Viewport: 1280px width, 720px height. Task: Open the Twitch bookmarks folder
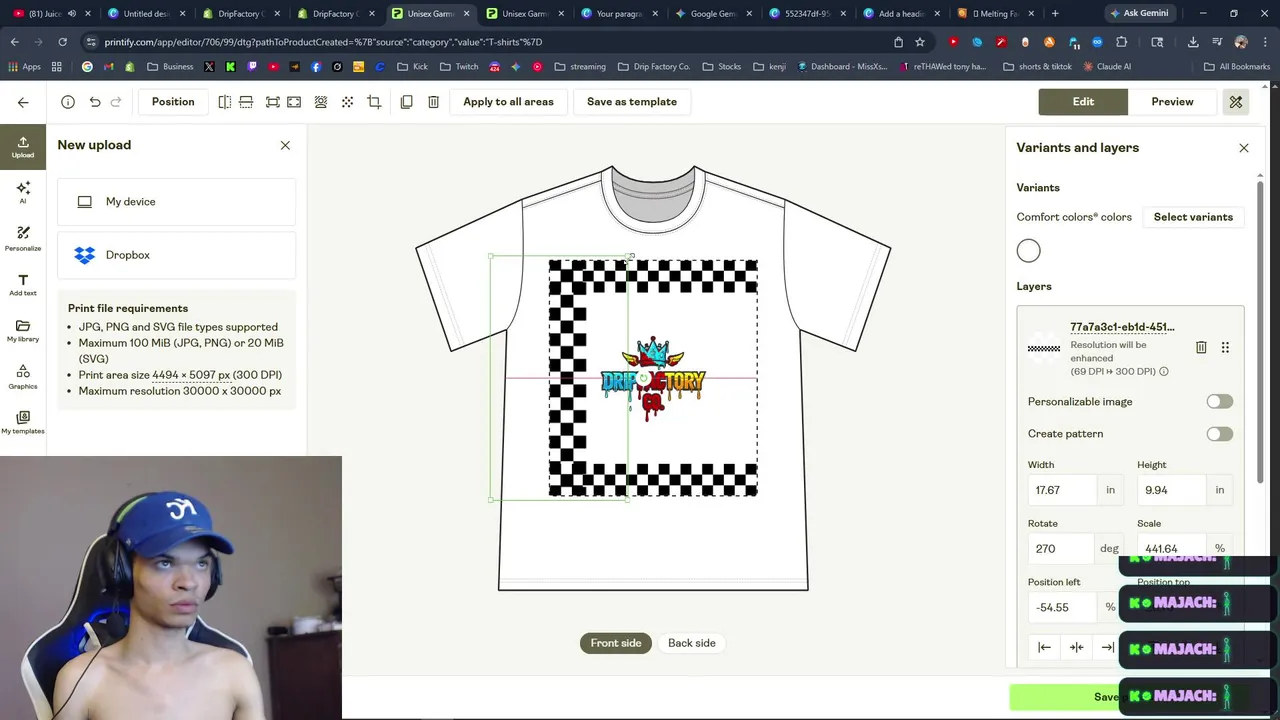tap(459, 67)
